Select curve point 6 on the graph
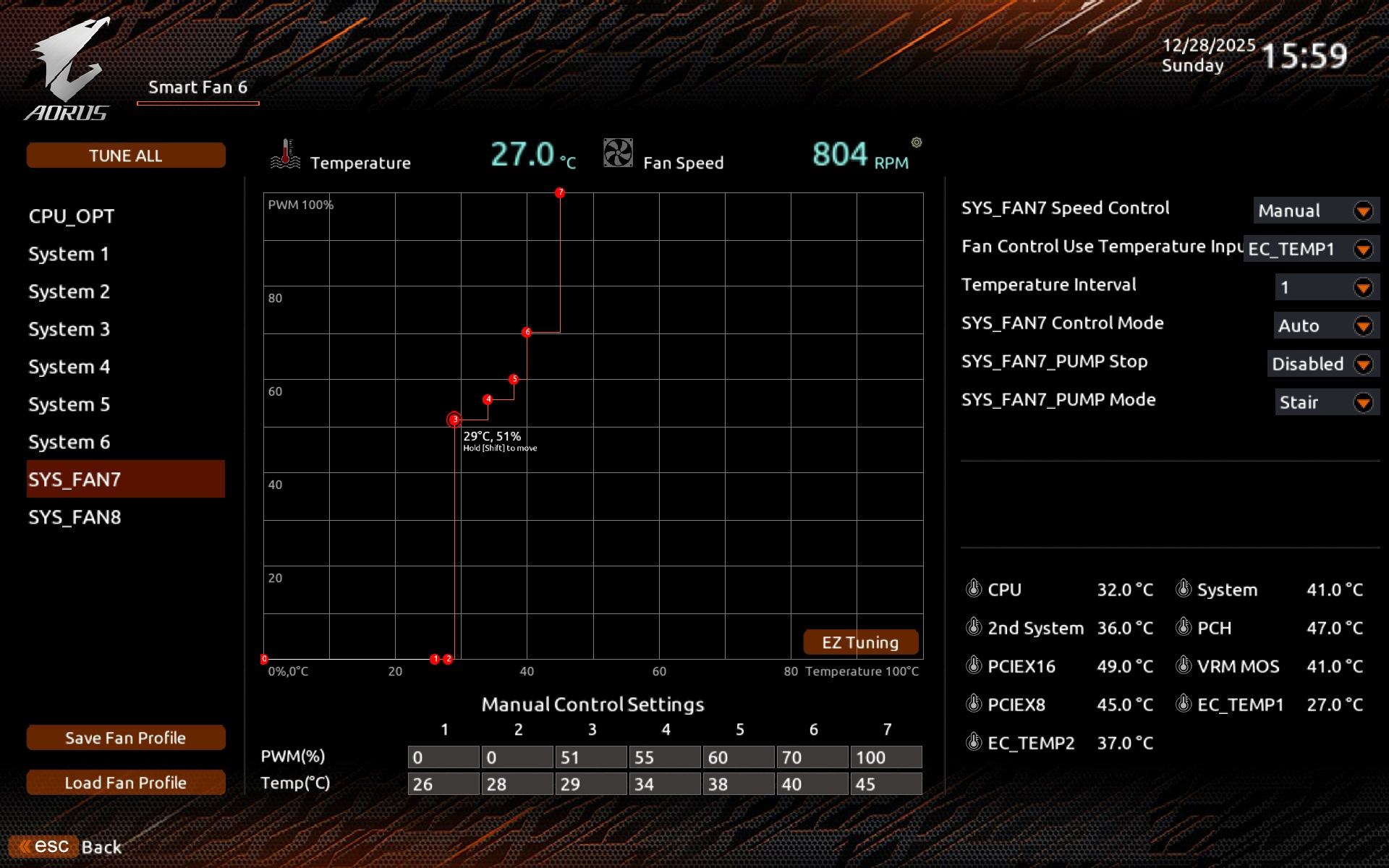The width and height of the screenshot is (1389, 868). [x=527, y=332]
